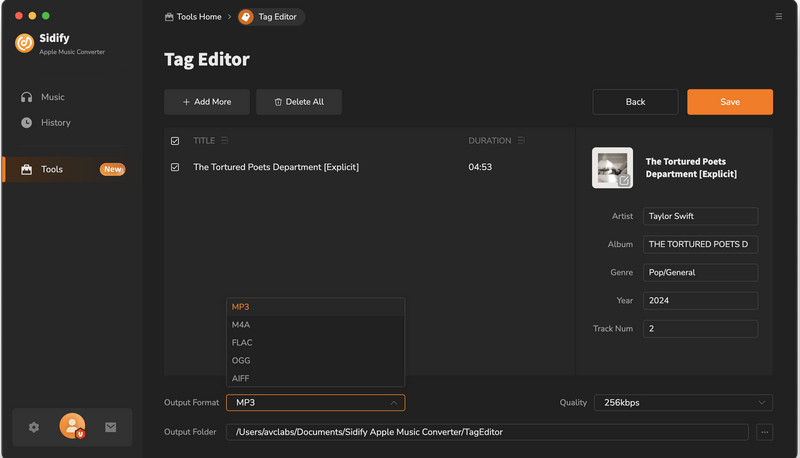Open settings gear icon
This screenshot has width=800, height=458.
tap(34, 427)
